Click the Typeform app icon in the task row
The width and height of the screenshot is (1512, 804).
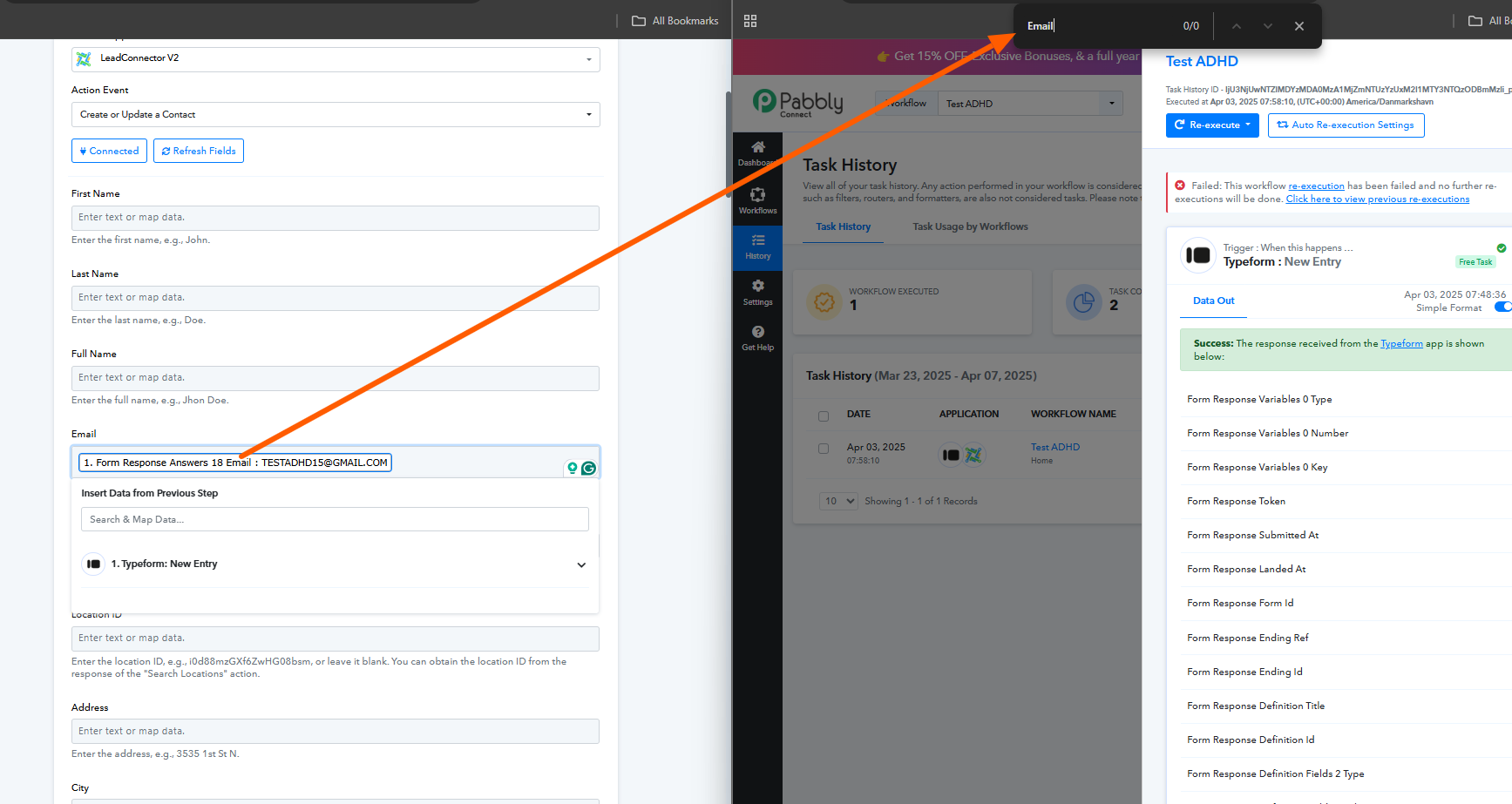point(951,455)
